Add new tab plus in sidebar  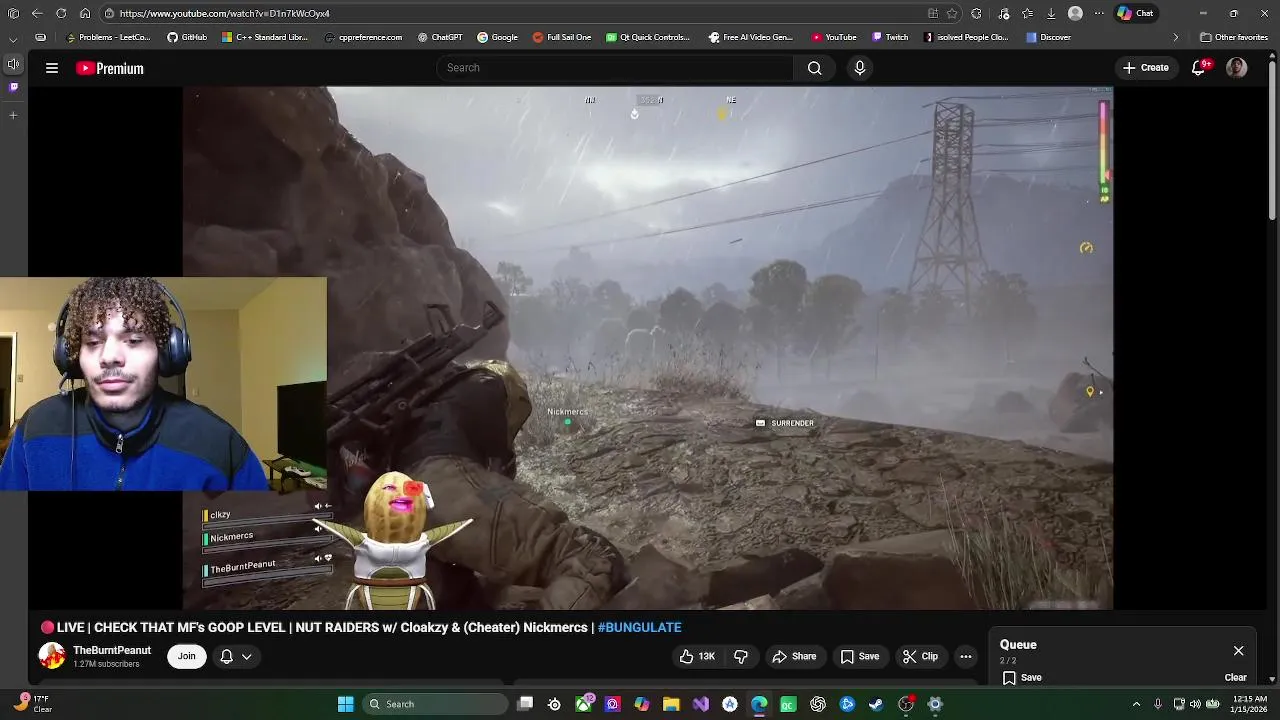tap(13, 115)
